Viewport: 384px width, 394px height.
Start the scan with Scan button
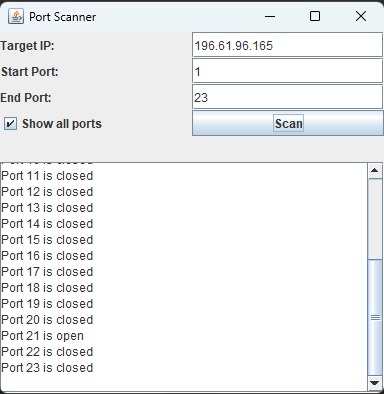pyautogui.click(x=288, y=123)
